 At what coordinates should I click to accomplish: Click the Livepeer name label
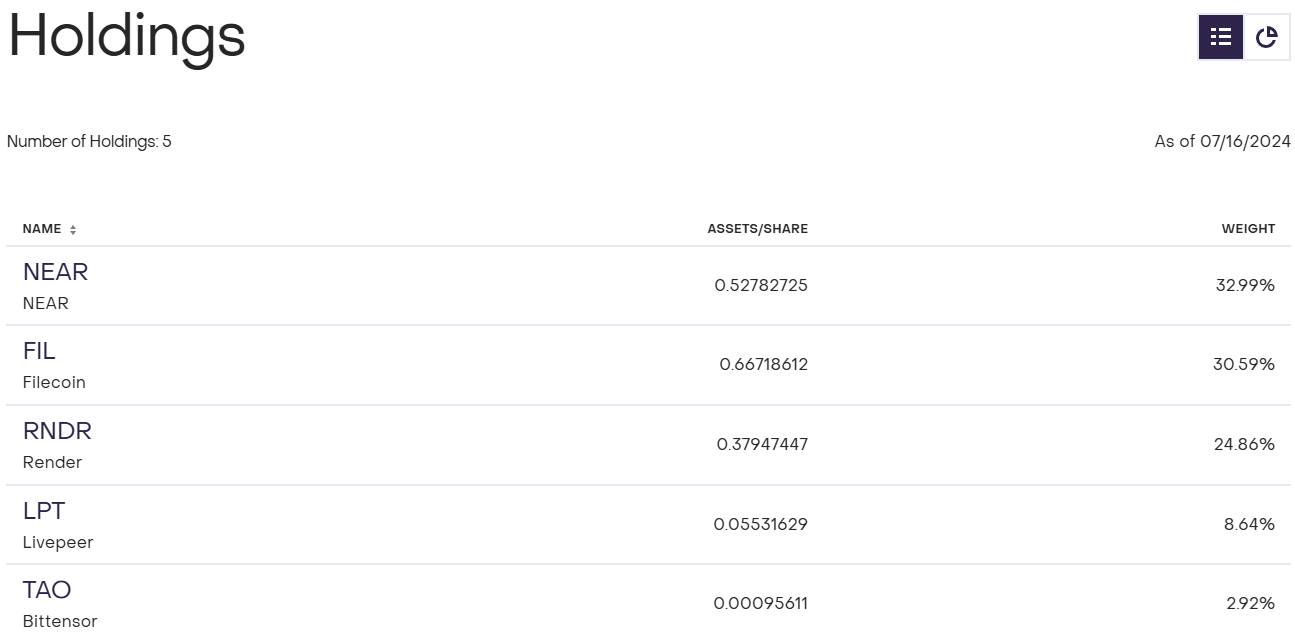coord(58,543)
